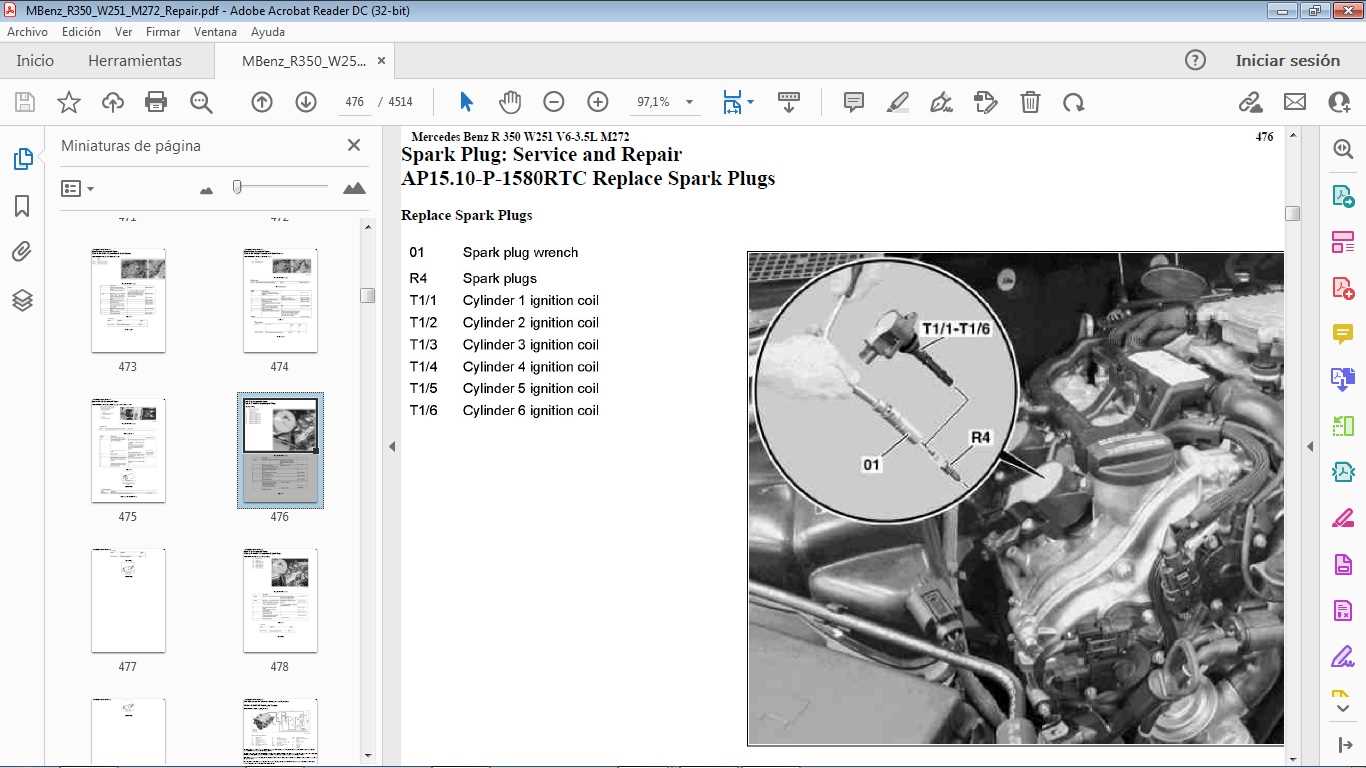Screen dimensions: 1366x768
Task: Send file by email envelope icon
Action: 1295,102
